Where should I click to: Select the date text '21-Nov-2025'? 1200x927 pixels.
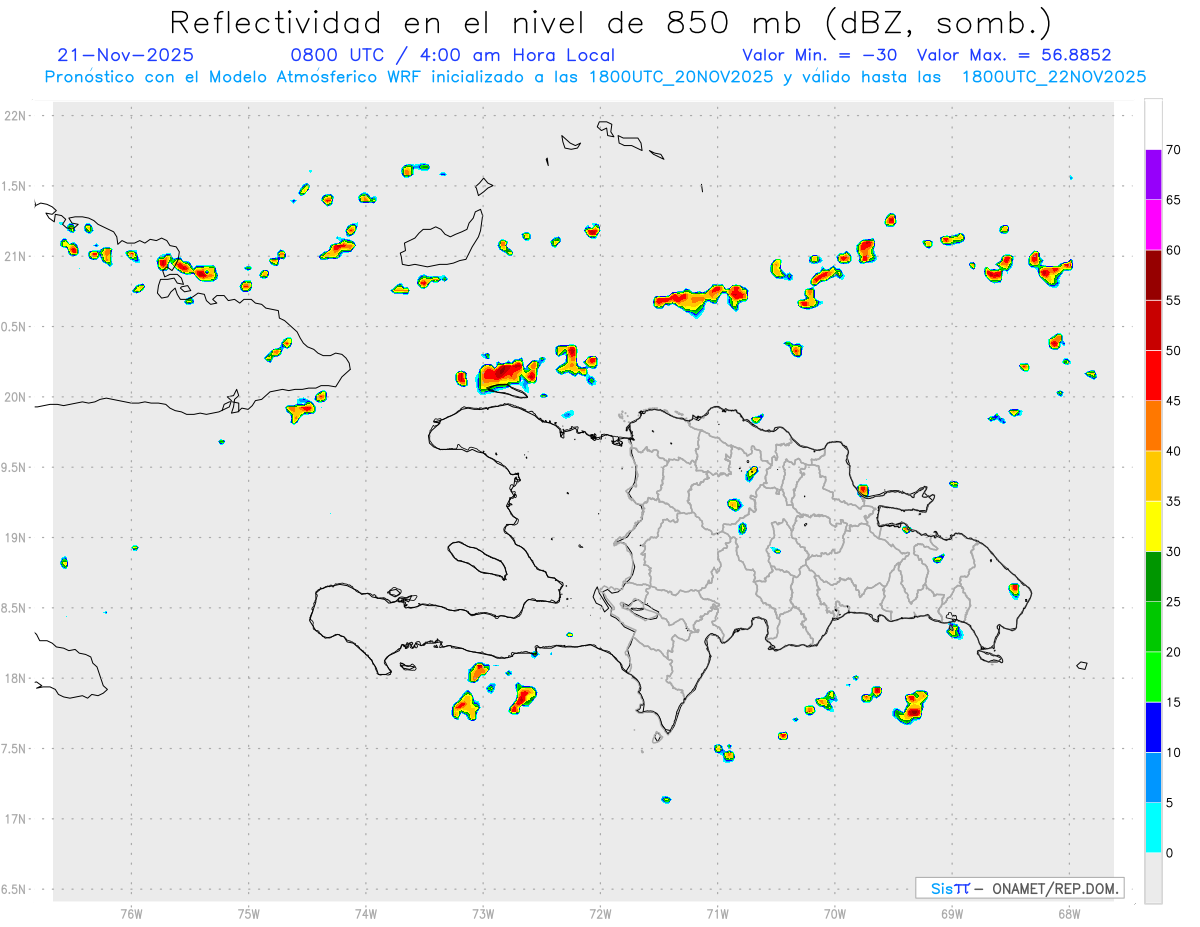(126, 55)
